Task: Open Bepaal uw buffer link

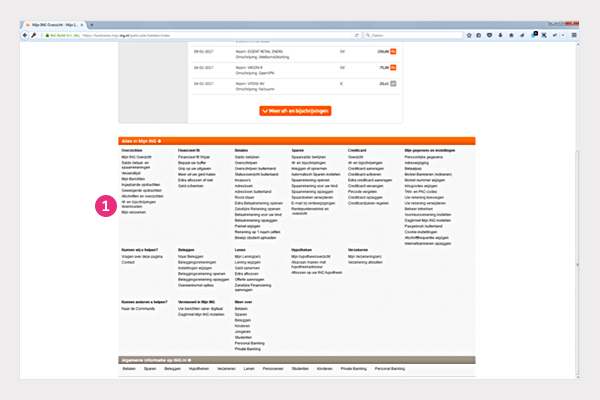Action: (192, 163)
